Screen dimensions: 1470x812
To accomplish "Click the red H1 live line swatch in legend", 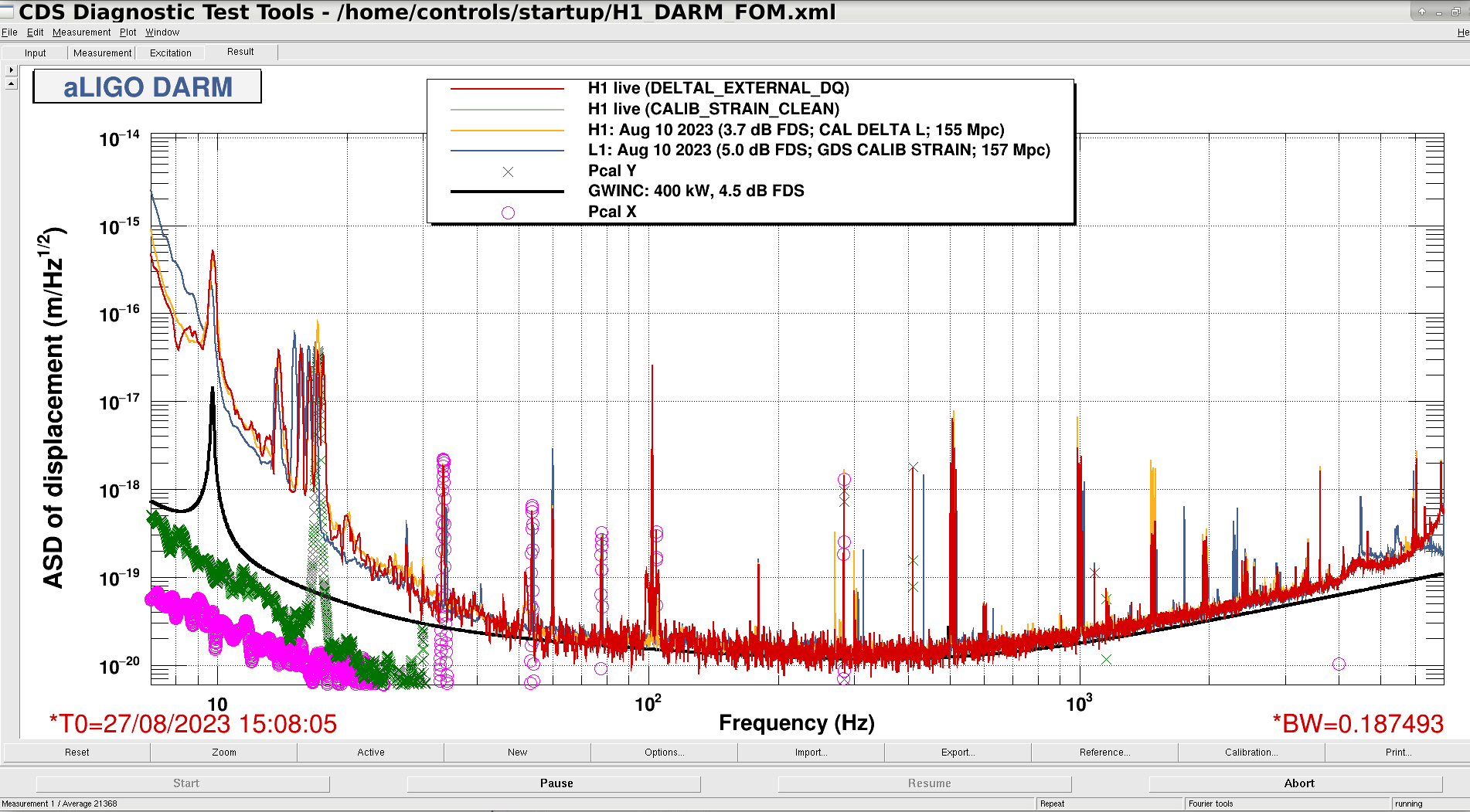I will (x=507, y=89).
